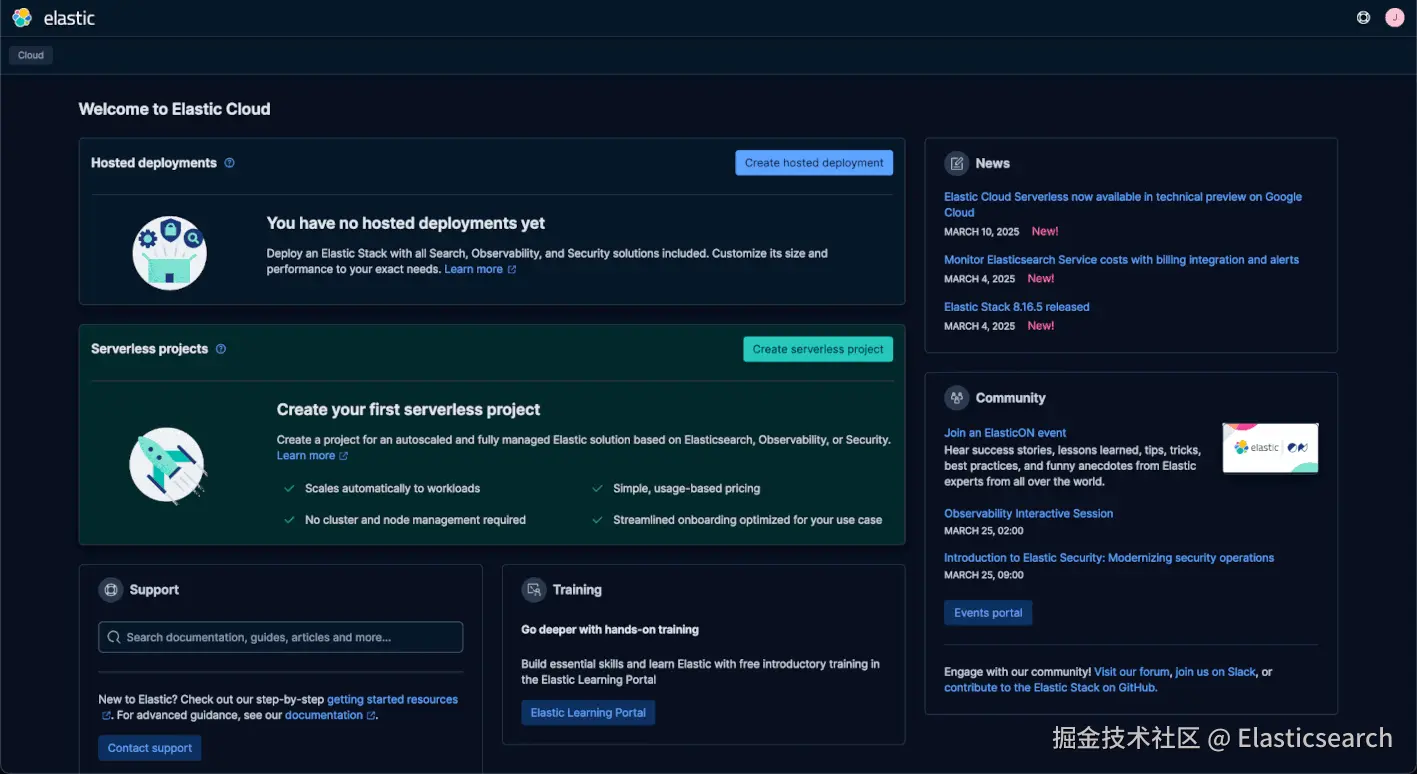1417x774 pixels.
Task: Click checkmark beside Simple, usage-based pricing
Action: [x=597, y=489]
